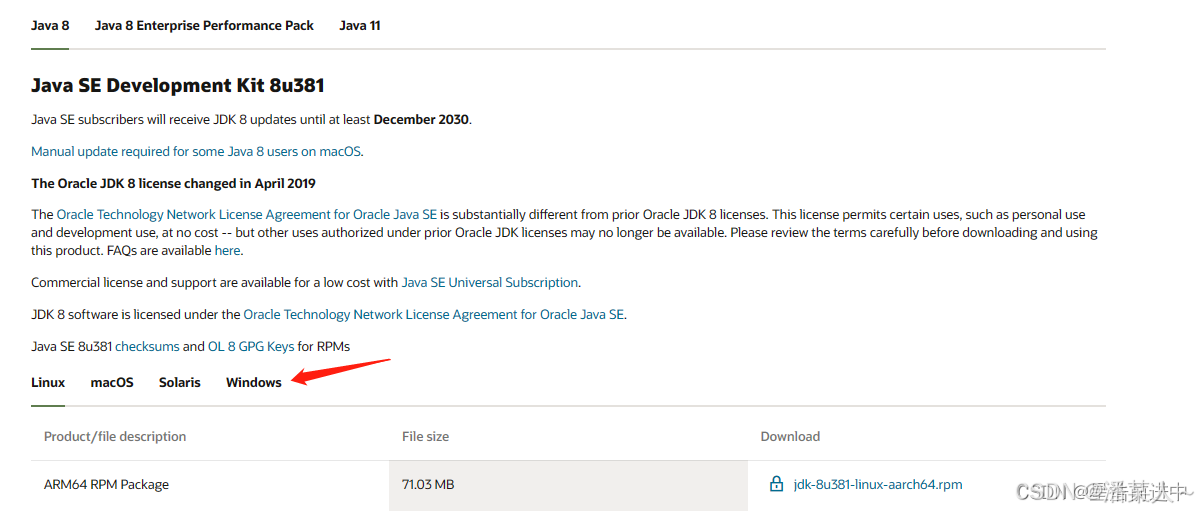Open Java SE Universal Subscription link

(490, 282)
